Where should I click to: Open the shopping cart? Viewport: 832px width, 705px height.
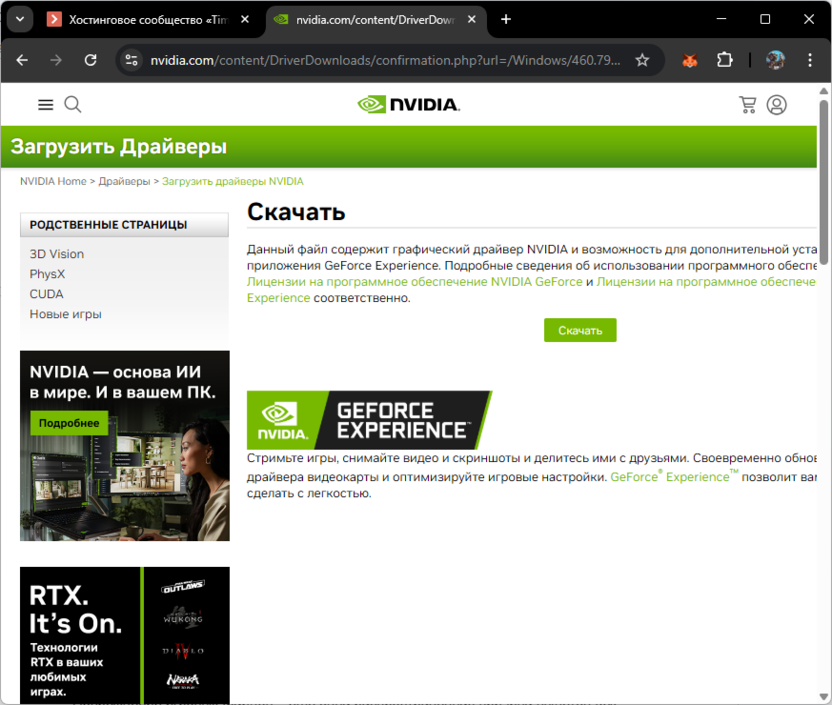coord(748,105)
